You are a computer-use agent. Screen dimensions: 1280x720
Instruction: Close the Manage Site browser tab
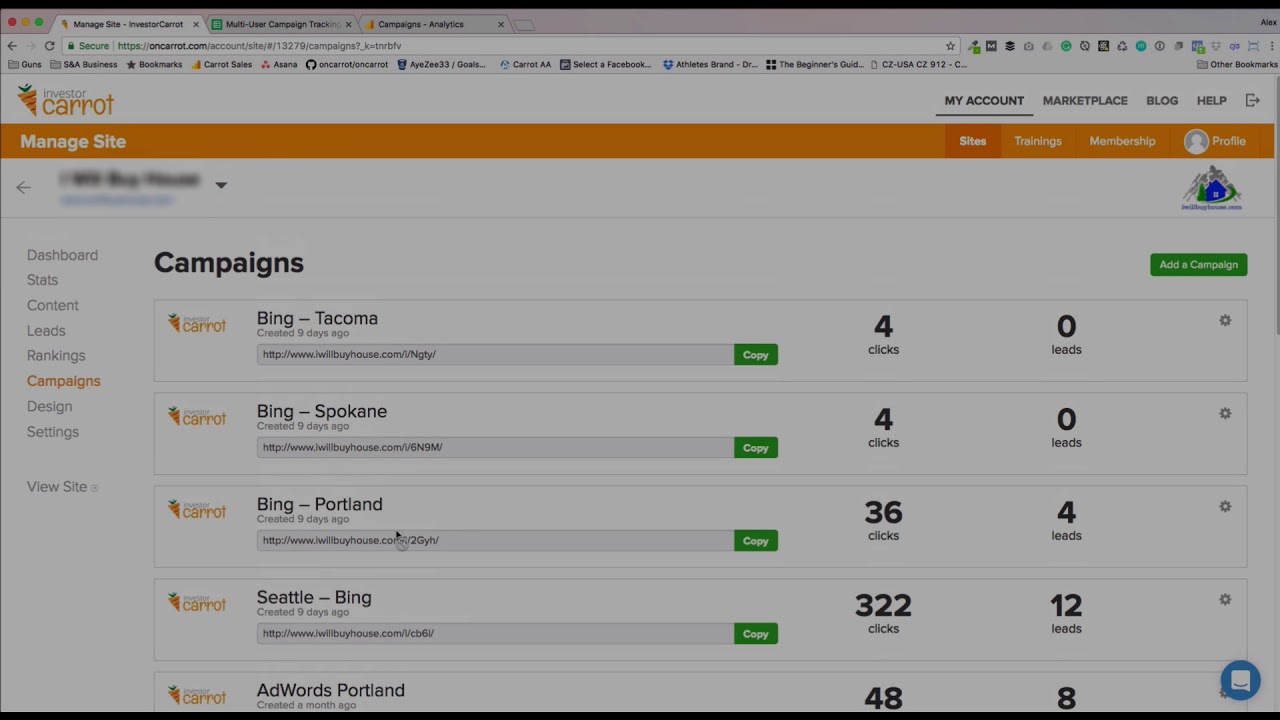[196, 24]
